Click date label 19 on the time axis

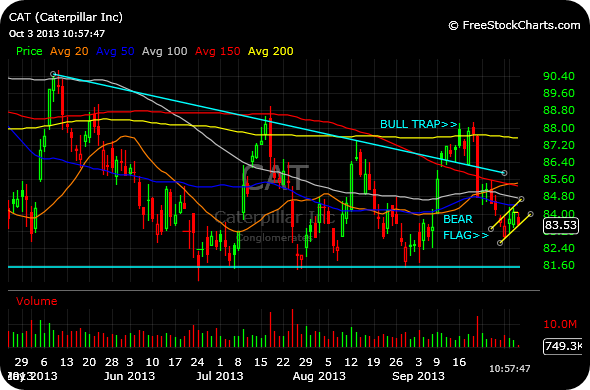pyautogui.click(x=374, y=362)
